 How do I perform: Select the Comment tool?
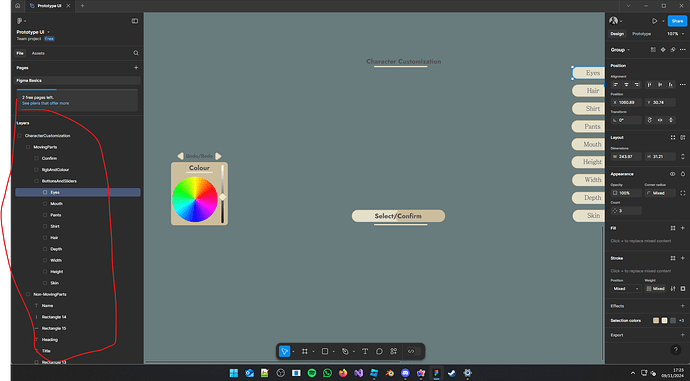coord(379,351)
